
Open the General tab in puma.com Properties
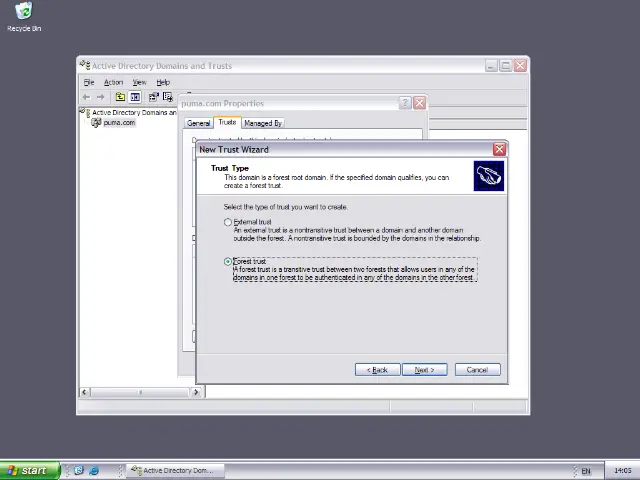(198, 123)
